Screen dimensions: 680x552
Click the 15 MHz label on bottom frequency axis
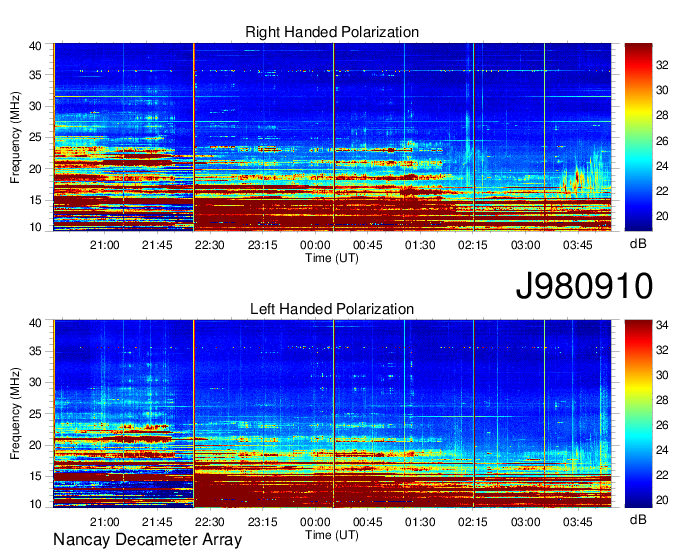(35, 477)
